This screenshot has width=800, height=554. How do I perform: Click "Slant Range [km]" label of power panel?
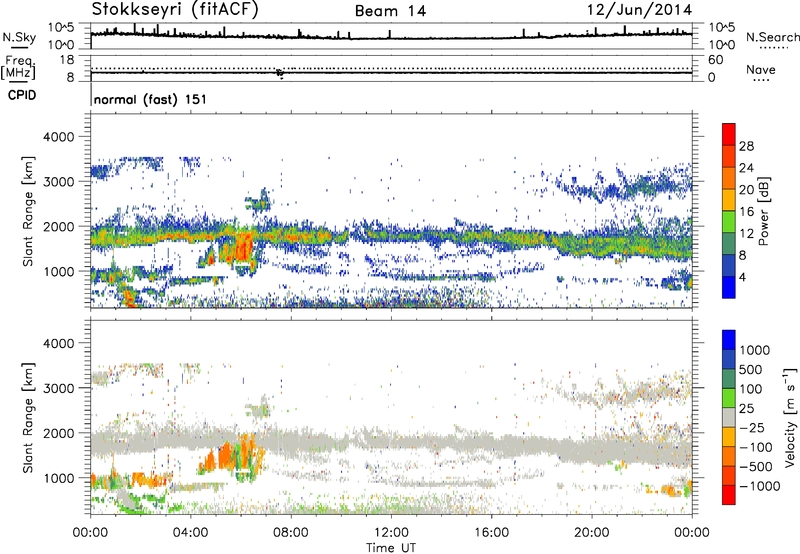tap(28, 211)
